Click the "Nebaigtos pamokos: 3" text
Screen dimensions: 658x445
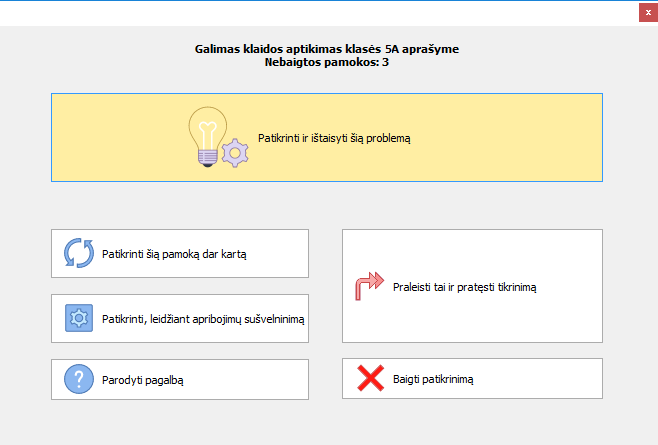point(328,62)
